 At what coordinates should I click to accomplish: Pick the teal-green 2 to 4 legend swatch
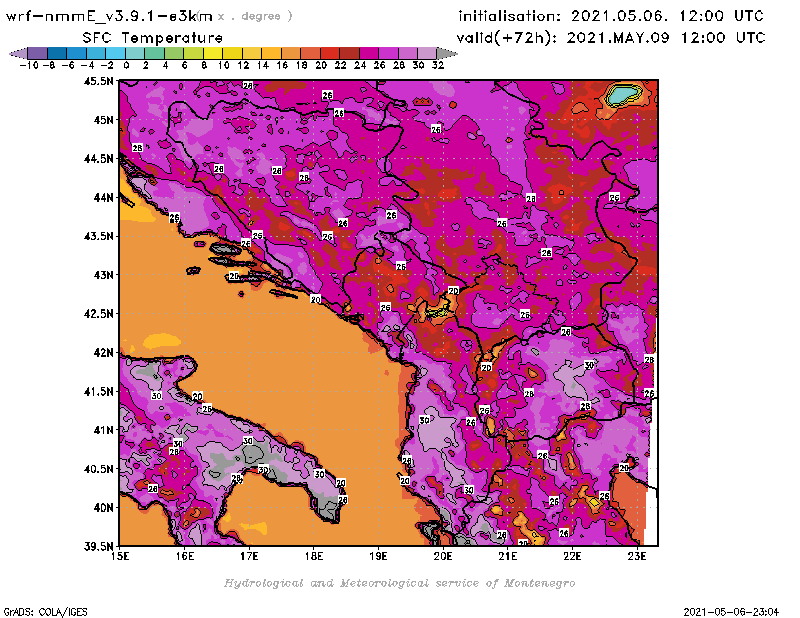(x=154, y=53)
